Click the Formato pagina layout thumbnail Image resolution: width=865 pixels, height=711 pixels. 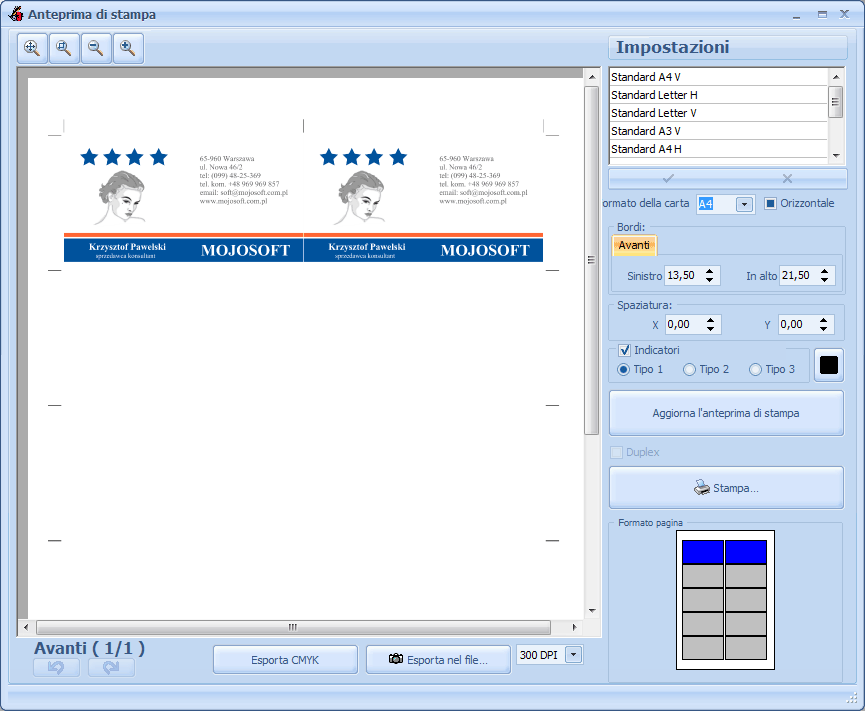pos(725,600)
